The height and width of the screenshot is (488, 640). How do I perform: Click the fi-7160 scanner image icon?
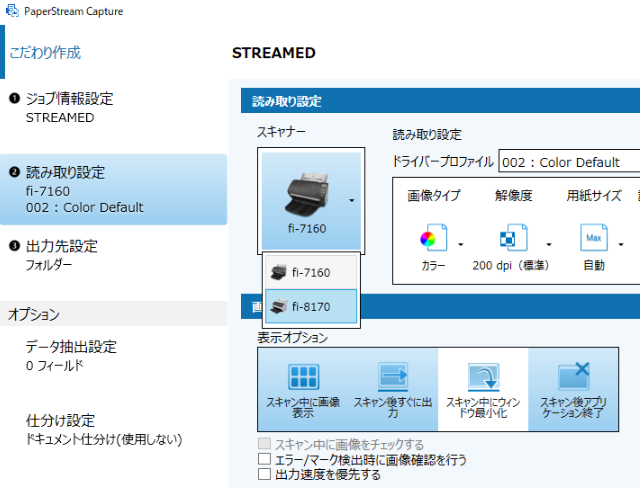click(305, 195)
